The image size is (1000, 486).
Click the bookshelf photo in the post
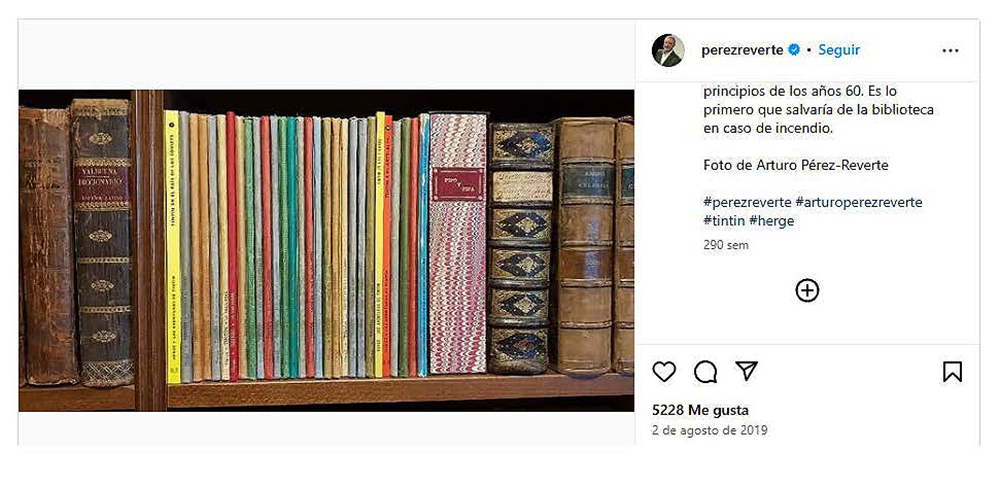click(x=326, y=250)
